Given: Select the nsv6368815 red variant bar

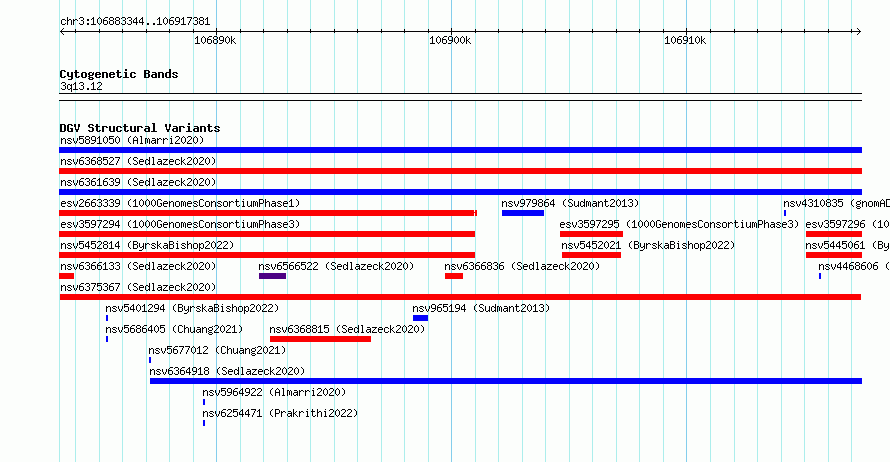Looking at the screenshot, I should (321, 339).
